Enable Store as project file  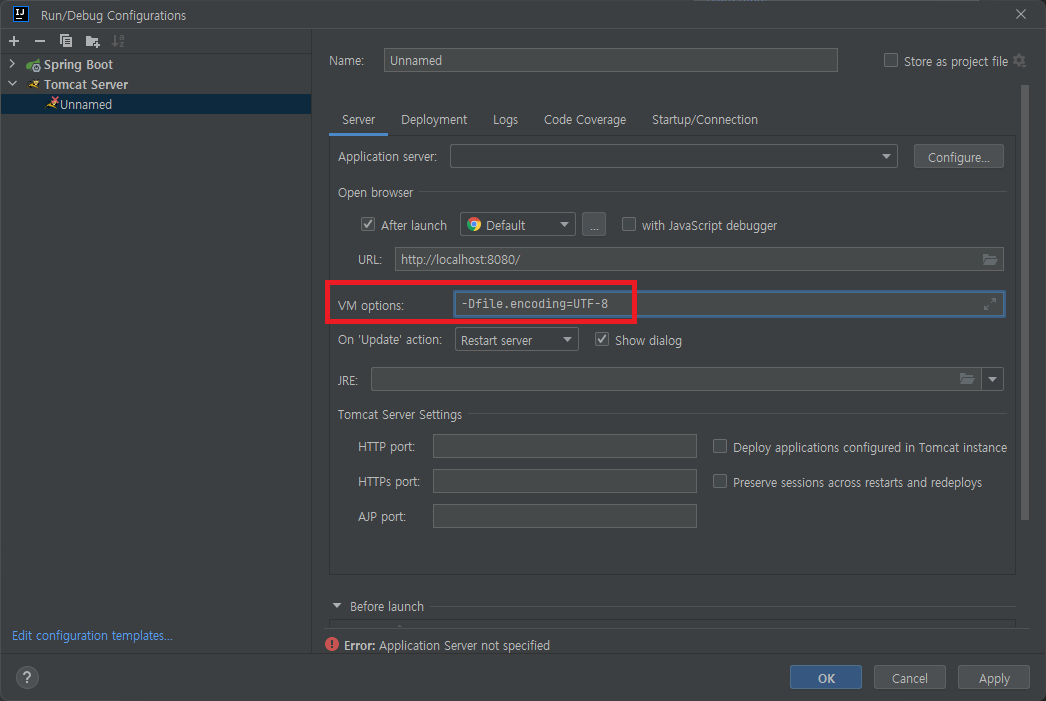tap(891, 61)
